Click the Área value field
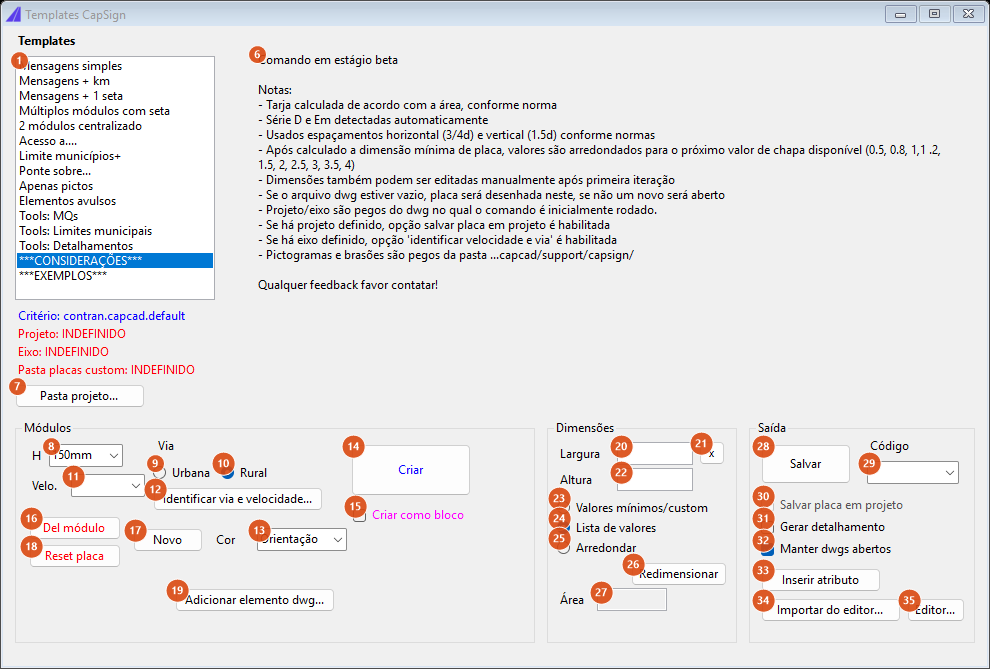This screenshot has height=669, width=990. pos(631,600)
